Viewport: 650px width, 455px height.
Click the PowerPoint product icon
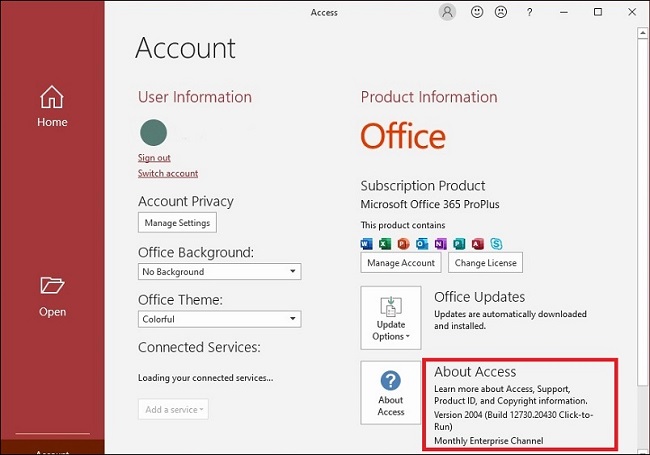403,244
